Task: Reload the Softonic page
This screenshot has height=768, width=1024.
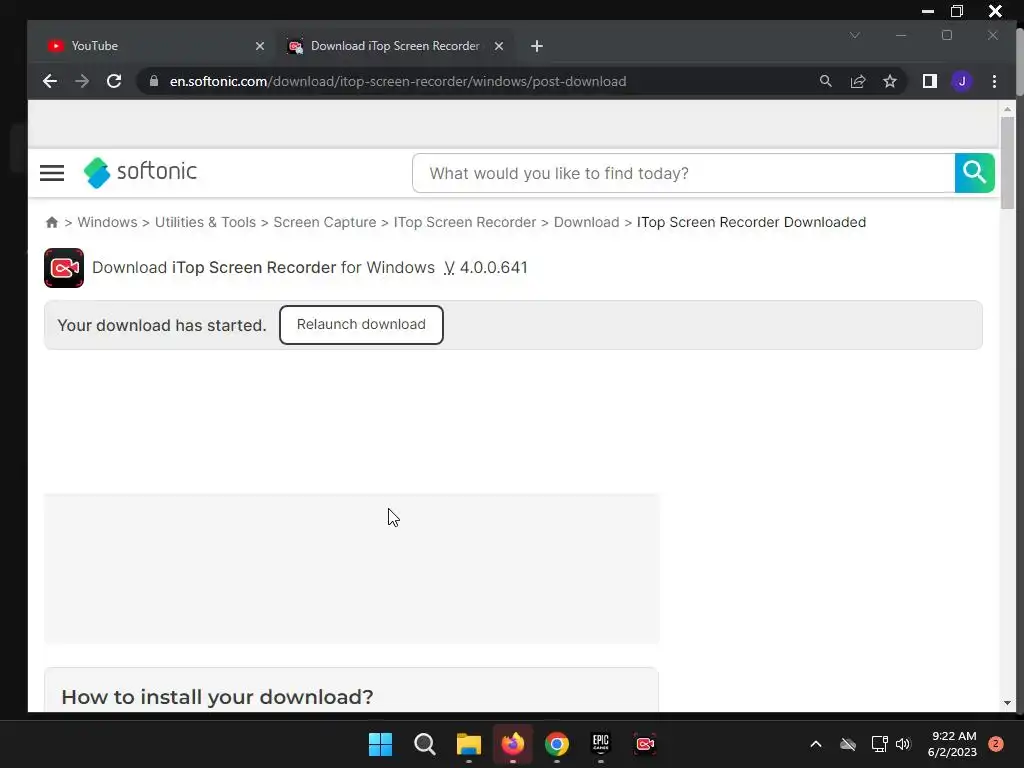Action: [114, 81]
